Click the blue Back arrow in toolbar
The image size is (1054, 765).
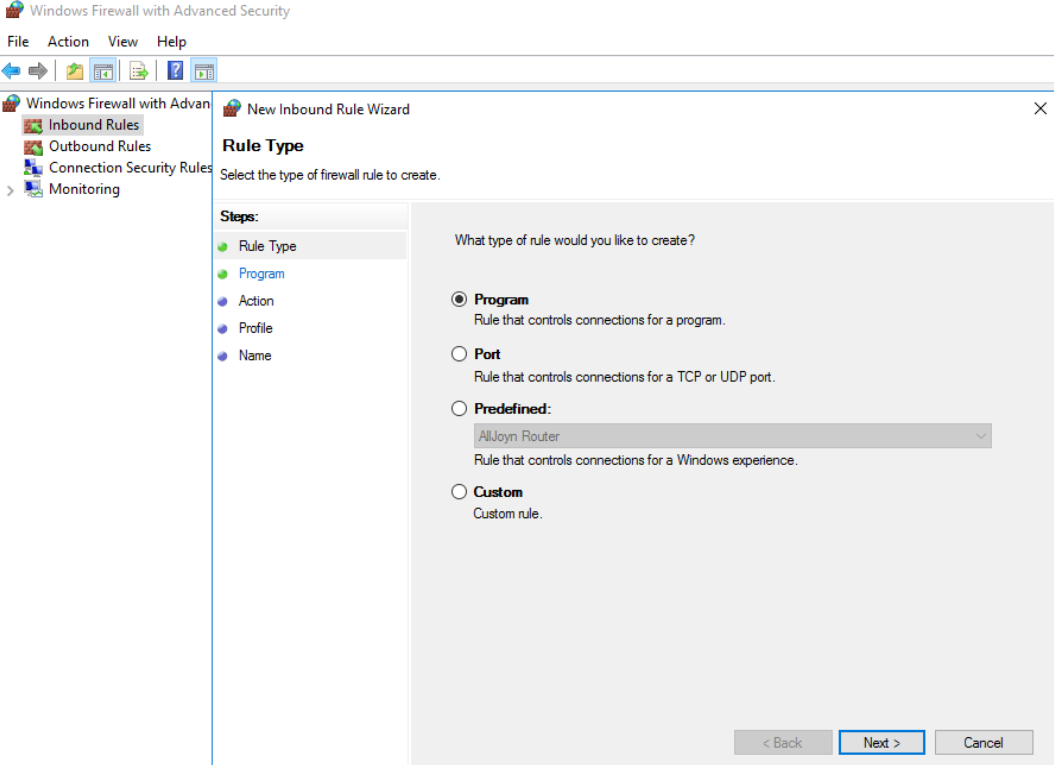12,71
